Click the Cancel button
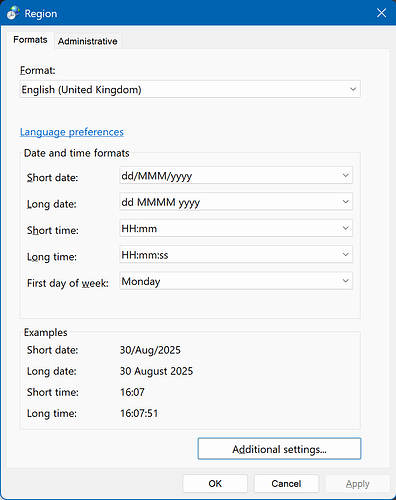 point(286,484)
